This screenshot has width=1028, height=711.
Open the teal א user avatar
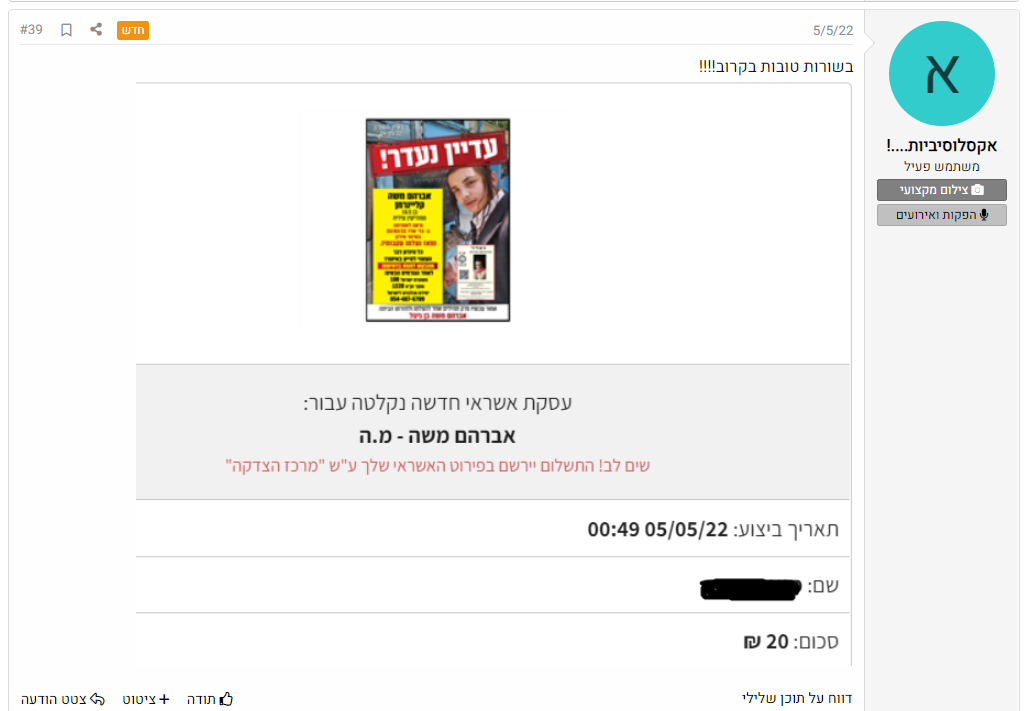point(941,73)
